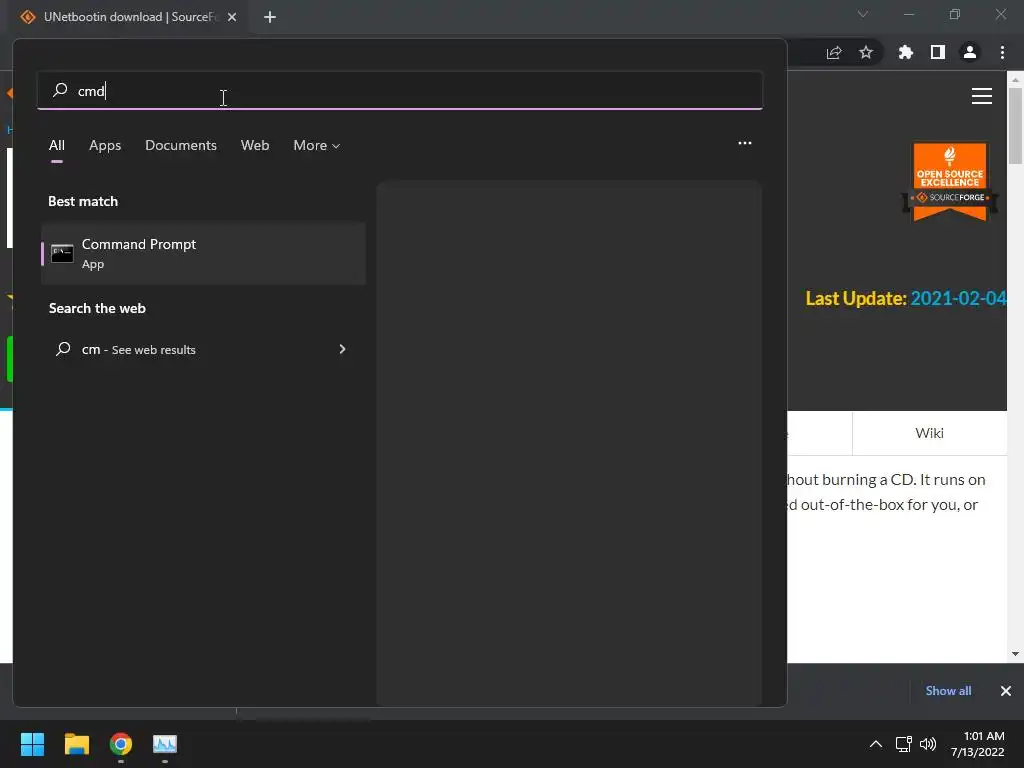Open the Chrome extensions puzzle icon

[x=906, y=52]
